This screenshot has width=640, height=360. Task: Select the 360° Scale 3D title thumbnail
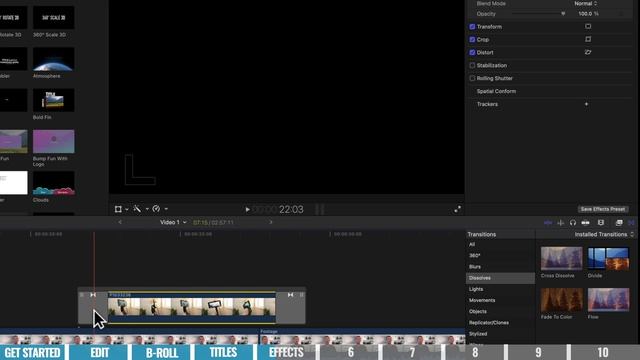pos(53,18)
